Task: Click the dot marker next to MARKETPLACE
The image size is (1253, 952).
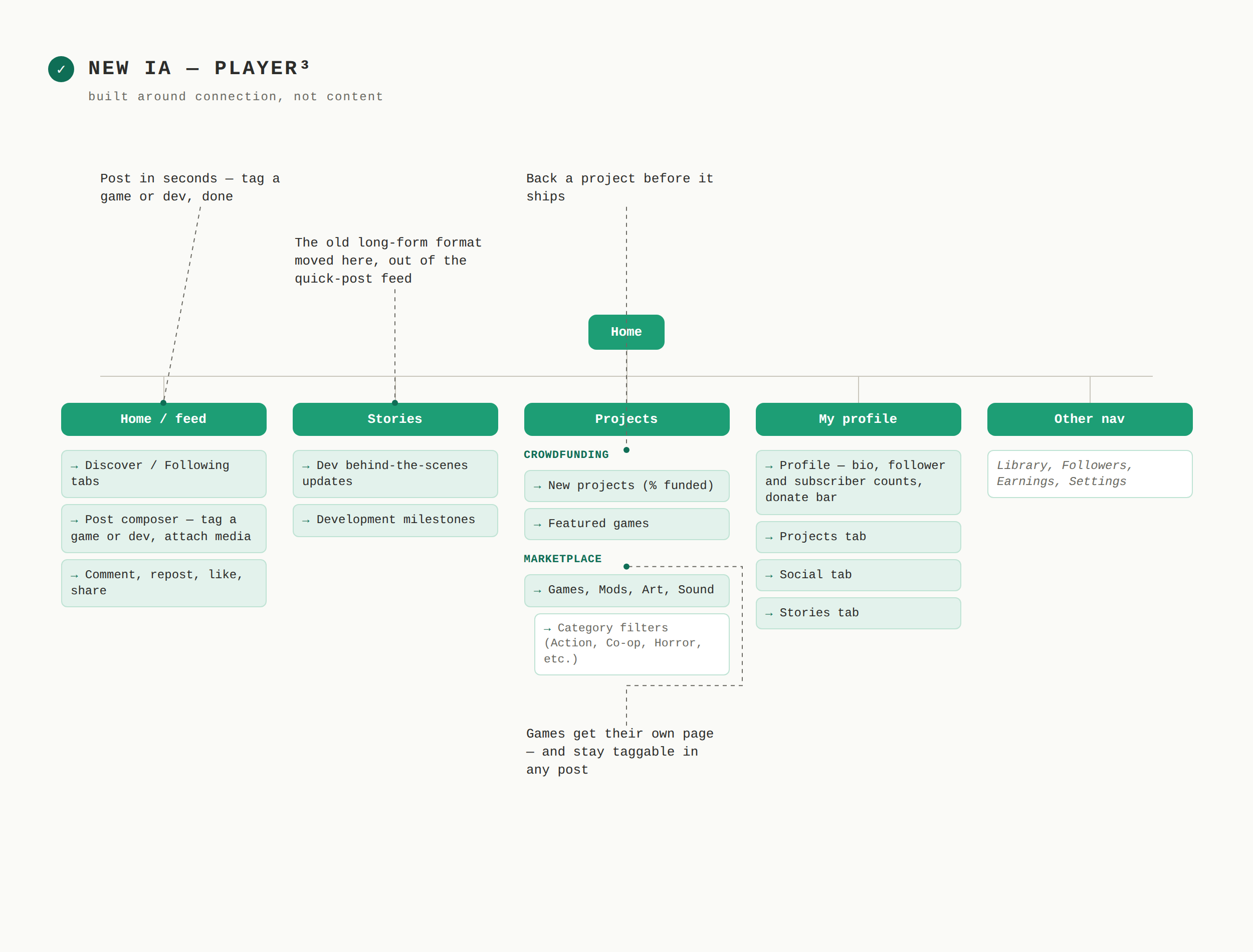Action: 626,566
